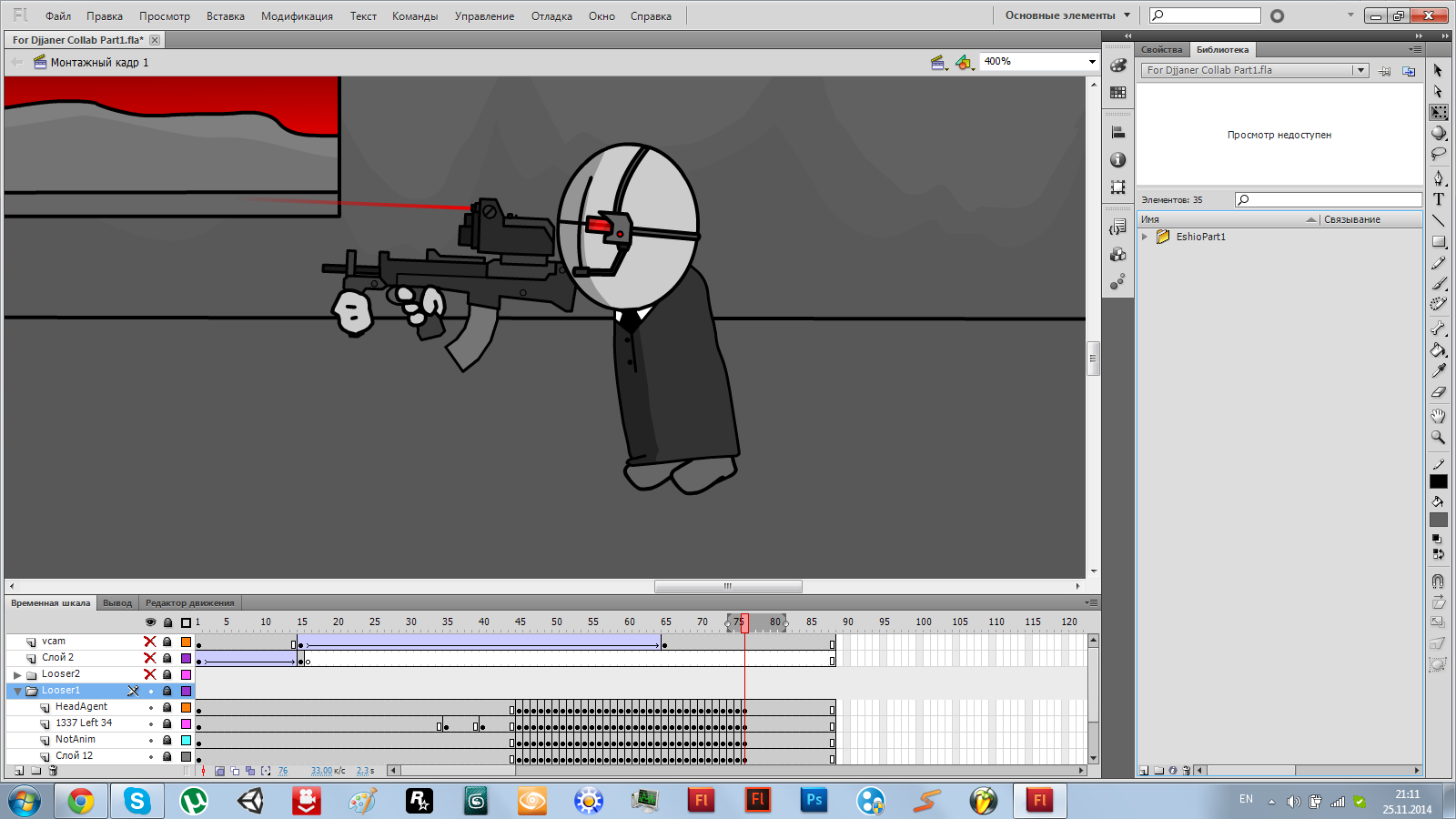Open the Управление menu
The height and width of the screenshot is (819, 1456).
coord(484,16)
